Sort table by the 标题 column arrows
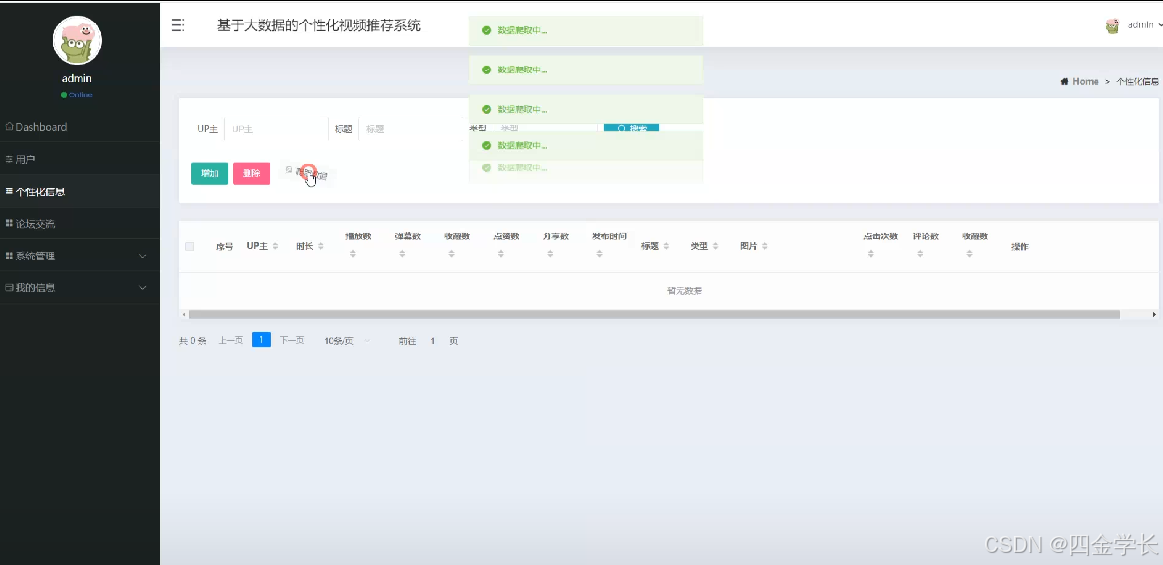The height and width of the screenshot is (565, 1163). [x=666, y=246]
